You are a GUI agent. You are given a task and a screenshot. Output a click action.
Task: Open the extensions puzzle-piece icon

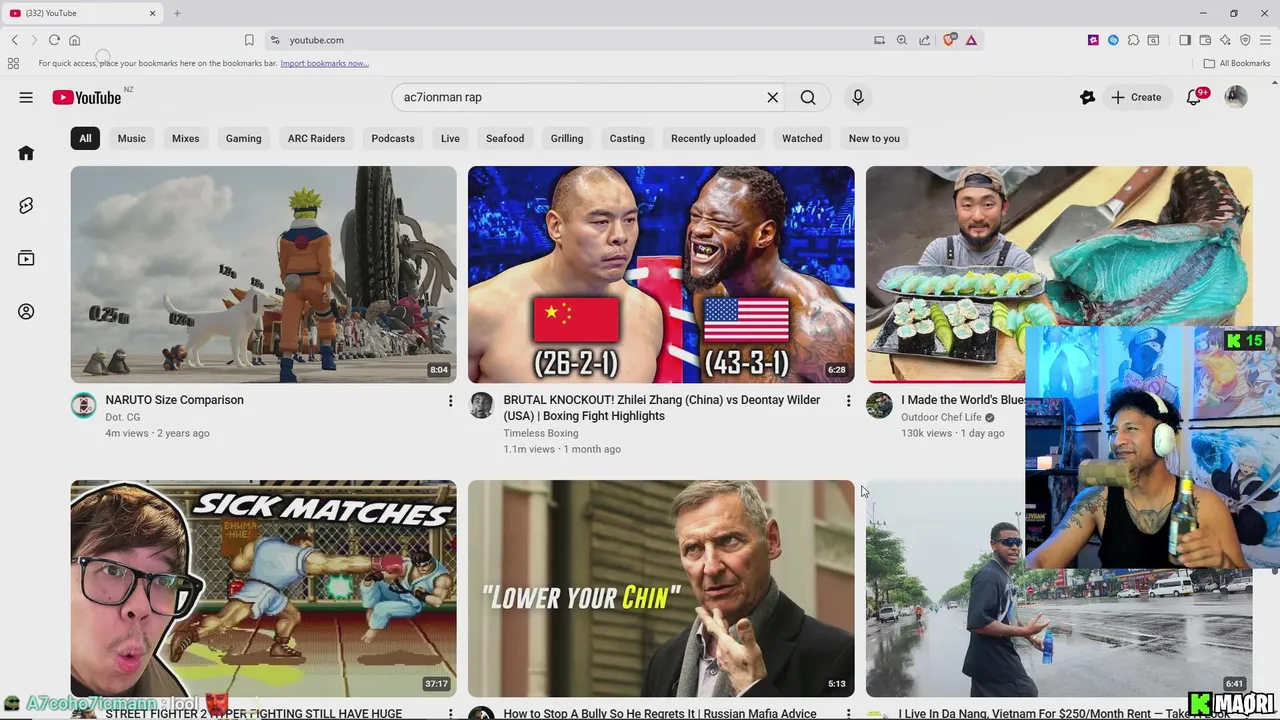[1133, 40]
